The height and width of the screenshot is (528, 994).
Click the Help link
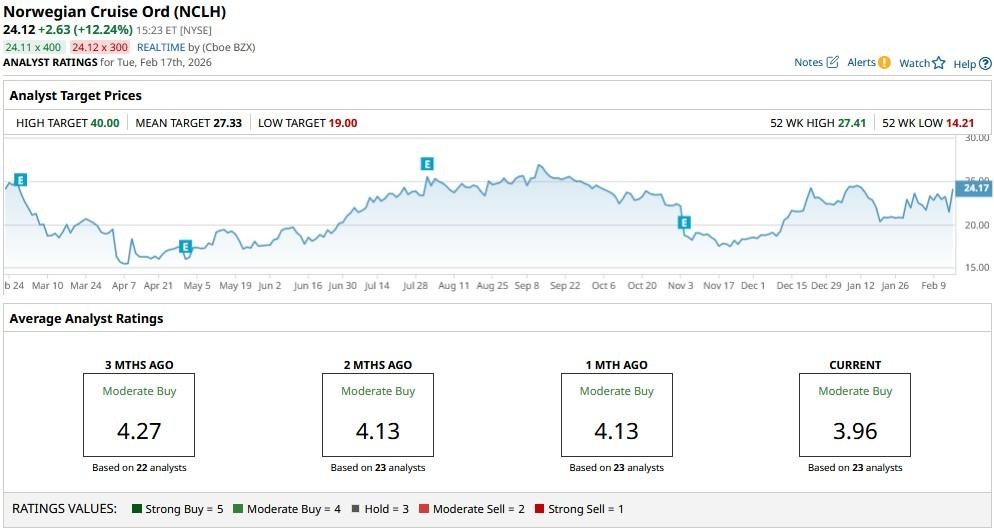pos(964,63)
